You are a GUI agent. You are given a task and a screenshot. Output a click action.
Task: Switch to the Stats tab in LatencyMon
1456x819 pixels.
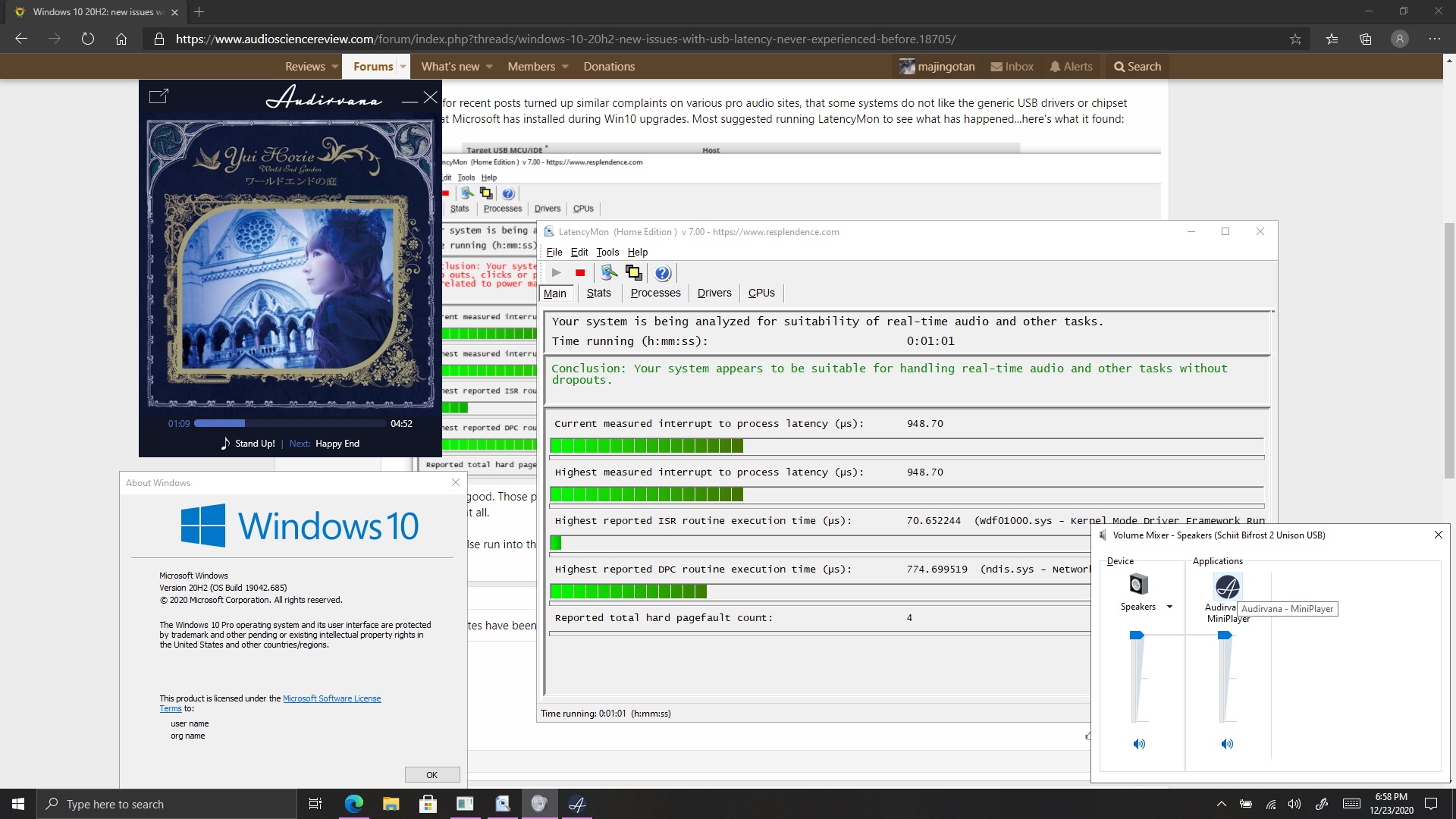[598, 293]
